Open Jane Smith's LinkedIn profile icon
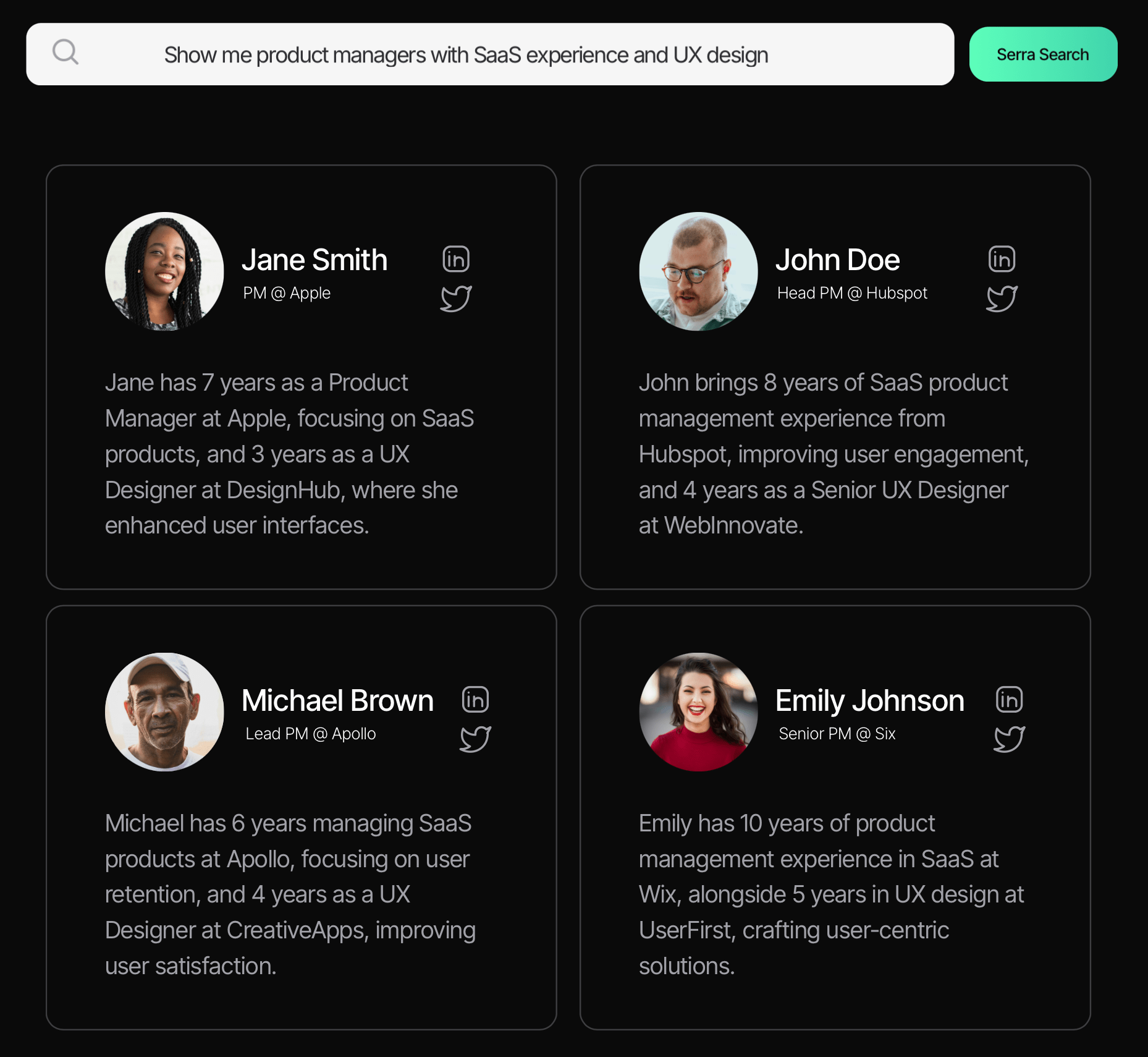 click(x=456, y=259)
